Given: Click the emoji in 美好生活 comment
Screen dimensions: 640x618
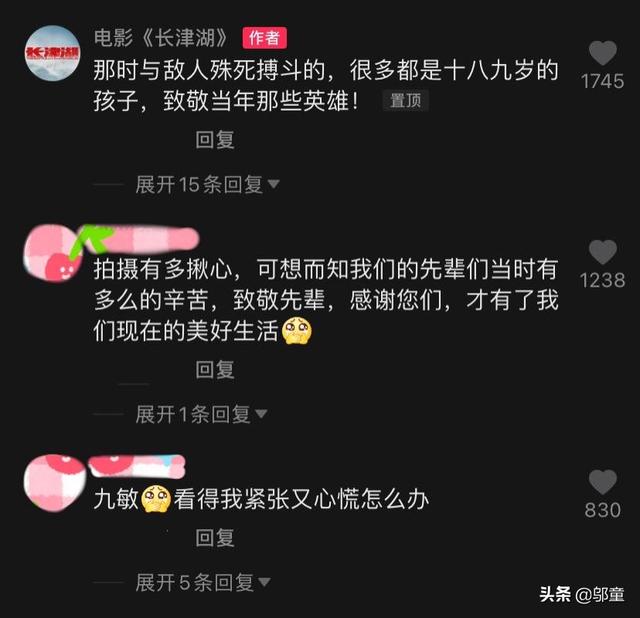Looking at the screenshot, I should pos(297,331).
